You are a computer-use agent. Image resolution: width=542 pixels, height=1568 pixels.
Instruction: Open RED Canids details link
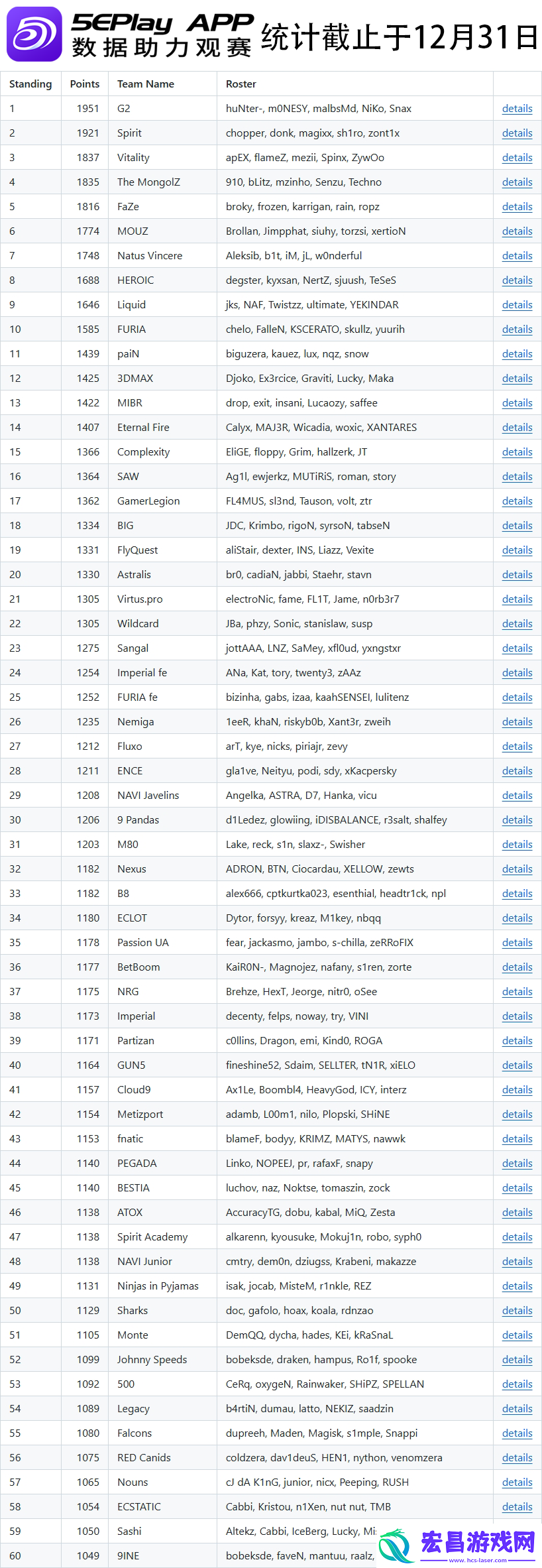click(x=517, y=1458)
